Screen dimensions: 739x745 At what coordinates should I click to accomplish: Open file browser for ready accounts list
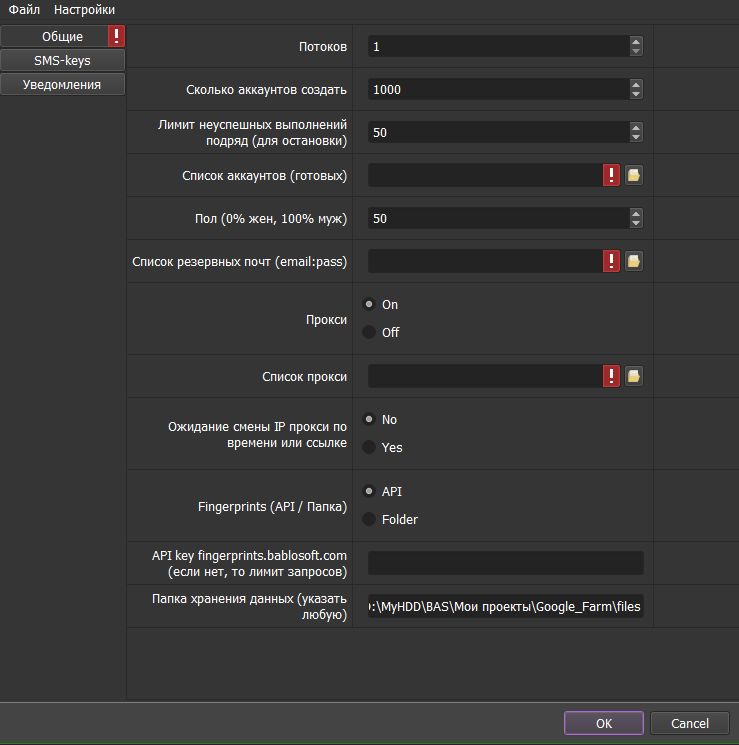tap(633, 175)
